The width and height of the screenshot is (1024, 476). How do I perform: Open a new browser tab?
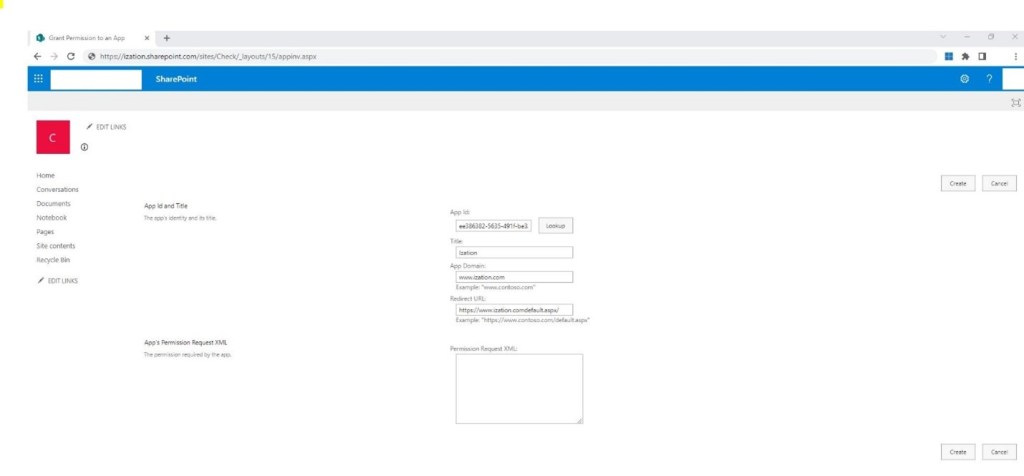coord(167,37)
